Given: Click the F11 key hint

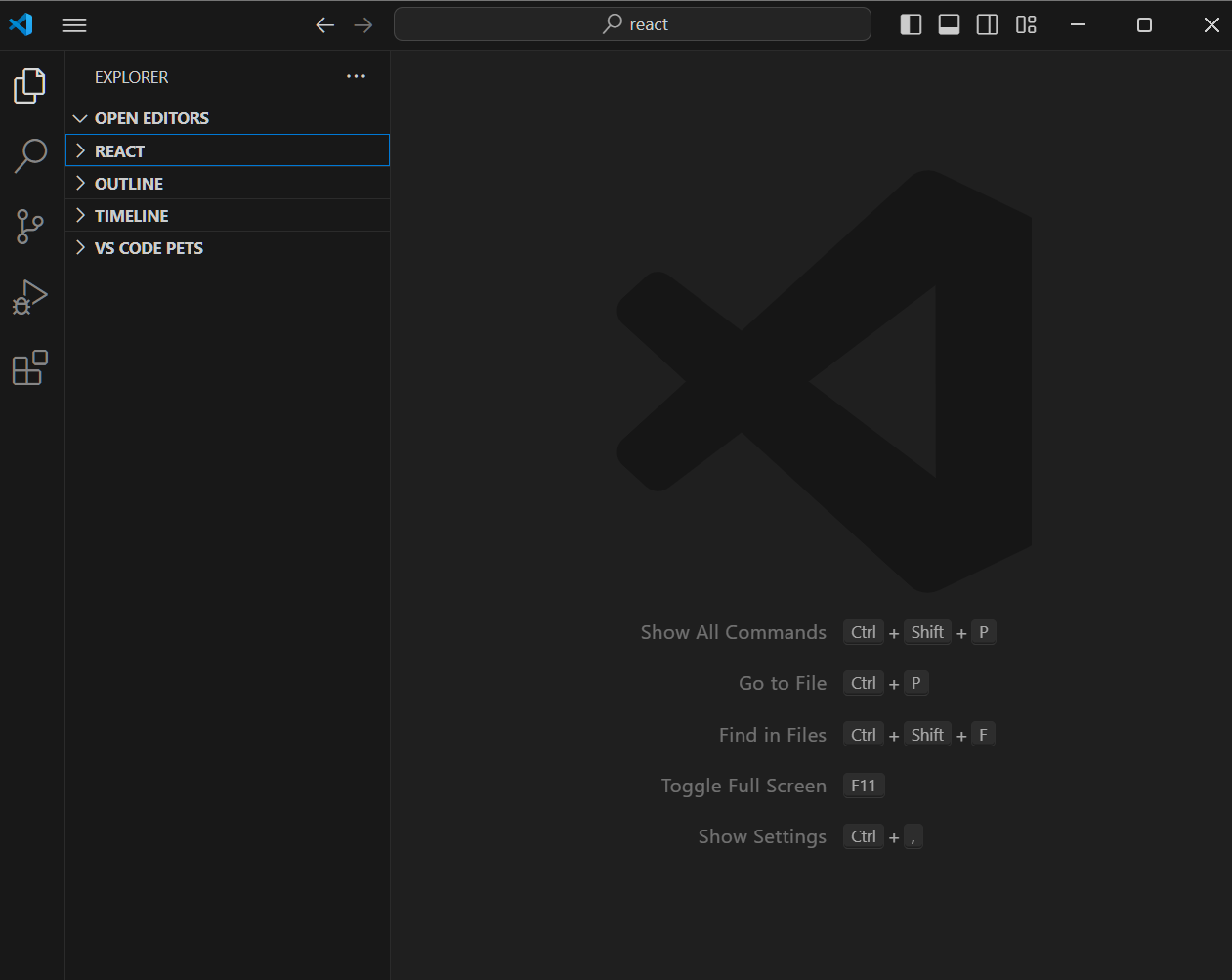Looking at the screenshot, I should (864, 786).
